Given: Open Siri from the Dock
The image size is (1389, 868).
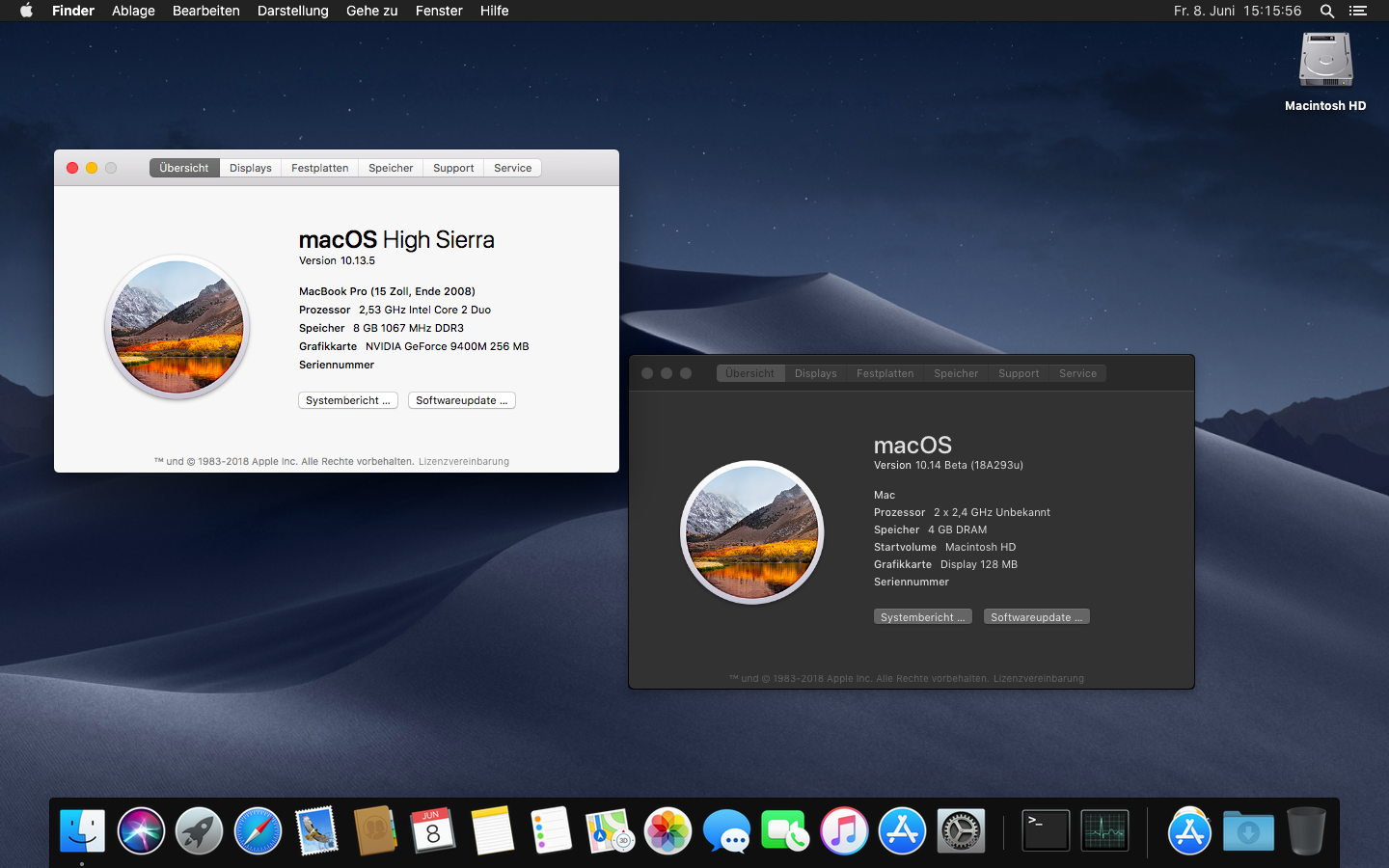Looking at the screenshot, I should pyautogui.click(x=141, y=830).
